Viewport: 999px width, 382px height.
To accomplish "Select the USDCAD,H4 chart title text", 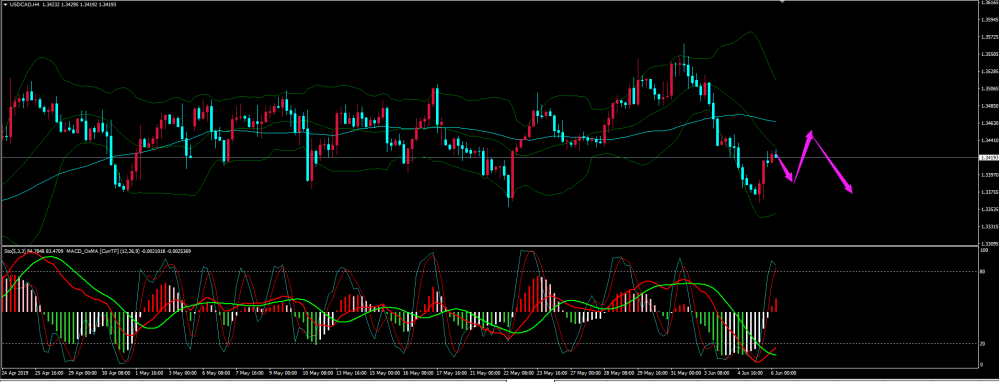I will click(x=24, y=5).
